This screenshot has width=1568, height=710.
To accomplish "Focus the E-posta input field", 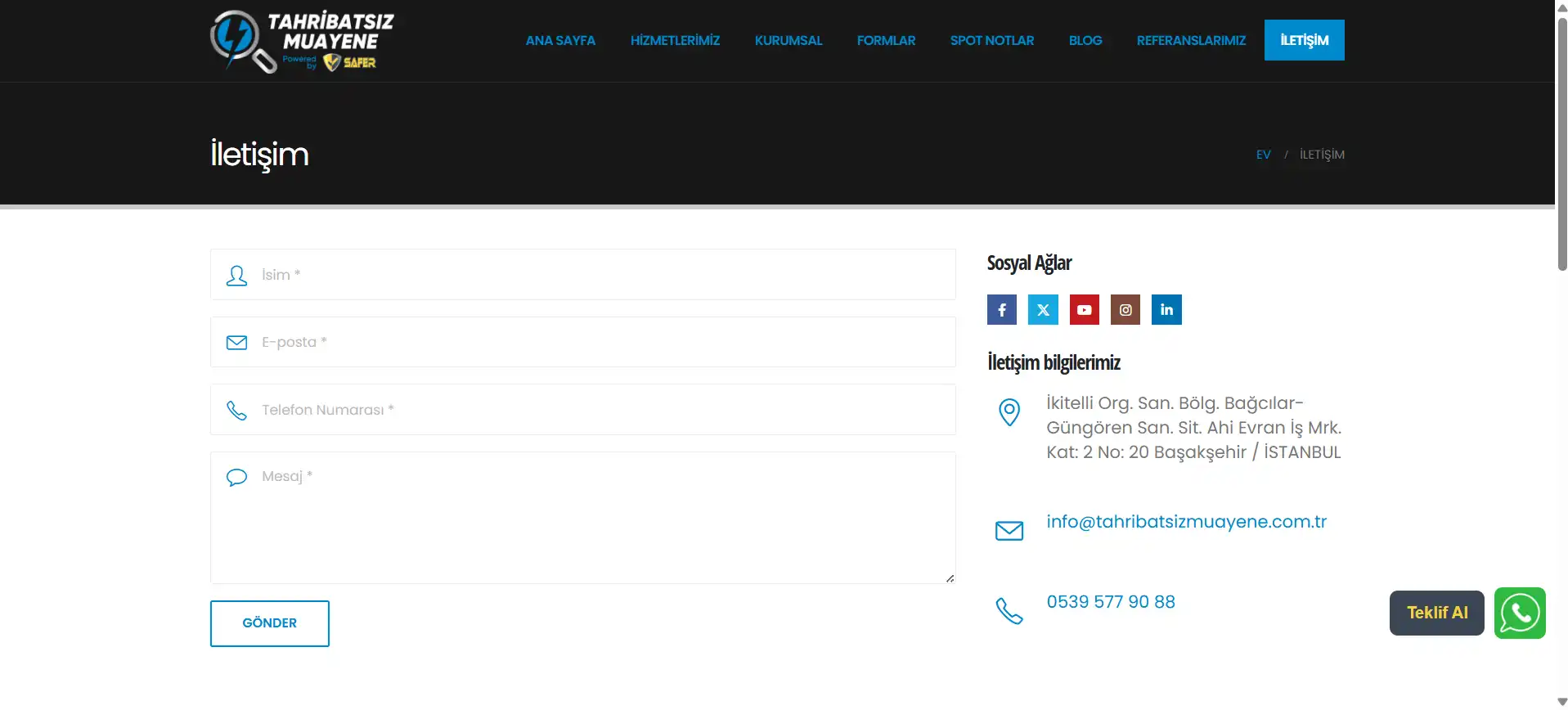I will [582, 342].
